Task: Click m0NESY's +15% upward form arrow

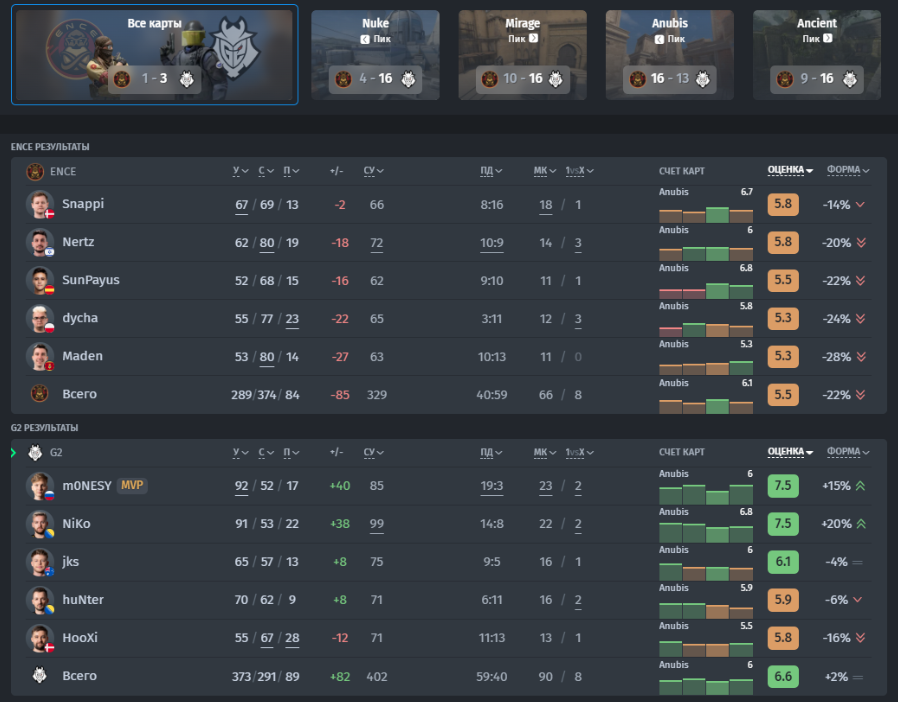Action: 861,486
